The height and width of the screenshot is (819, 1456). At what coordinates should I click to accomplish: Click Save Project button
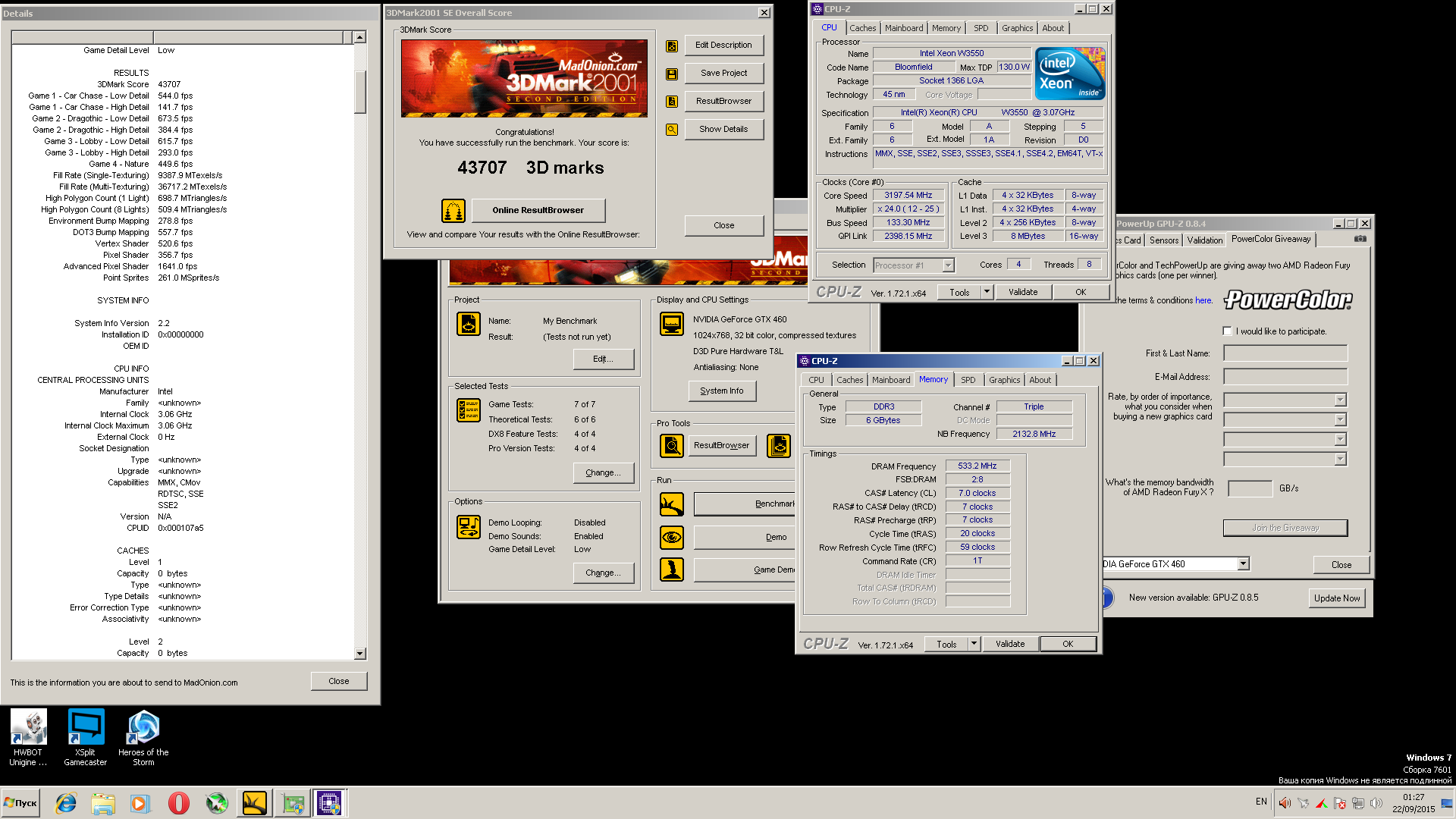(723, 74)
